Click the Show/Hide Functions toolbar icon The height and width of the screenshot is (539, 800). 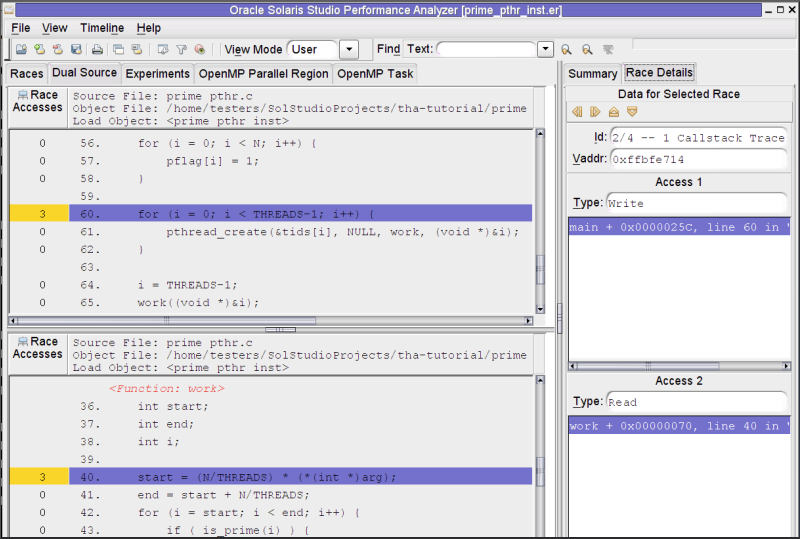(199, 50)
